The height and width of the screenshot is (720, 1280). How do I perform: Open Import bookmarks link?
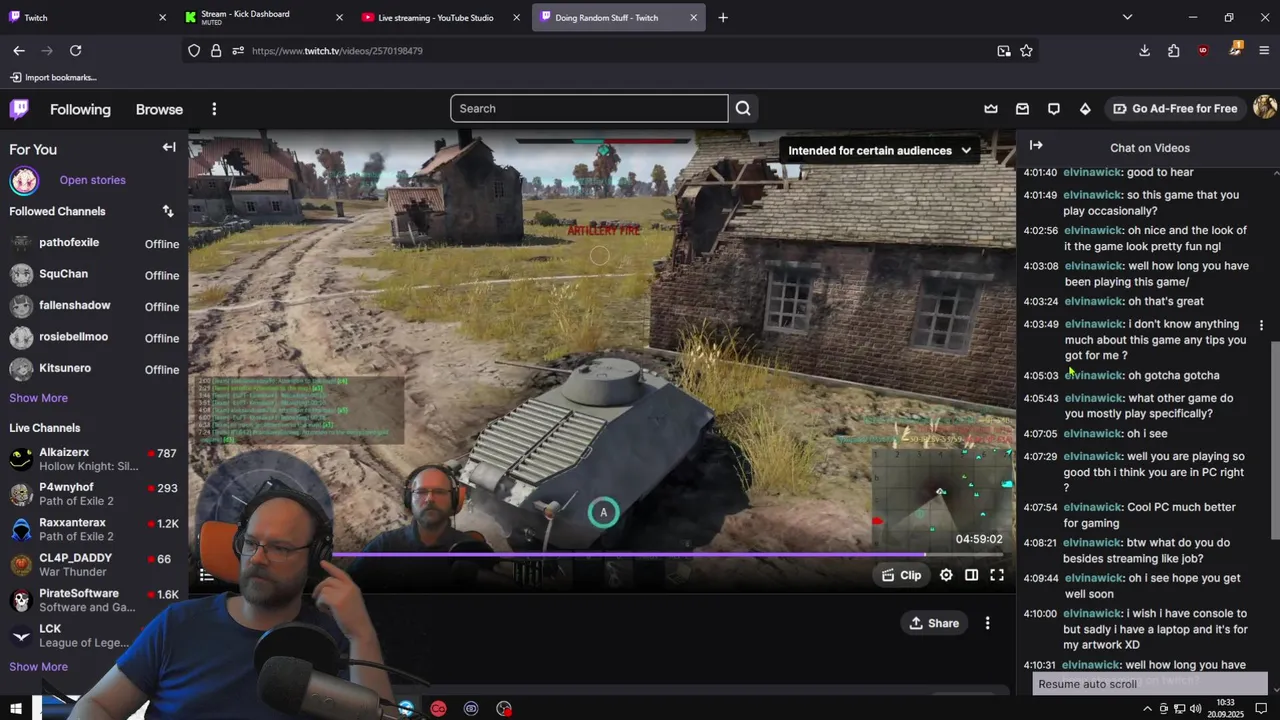pos(53,77)
